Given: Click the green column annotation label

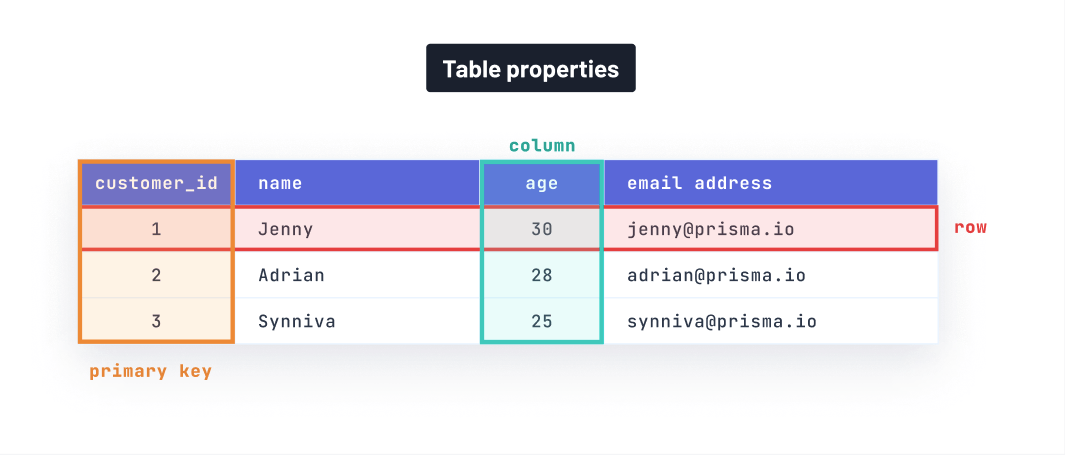Looking at the screenshot, I should pos(542,145).
